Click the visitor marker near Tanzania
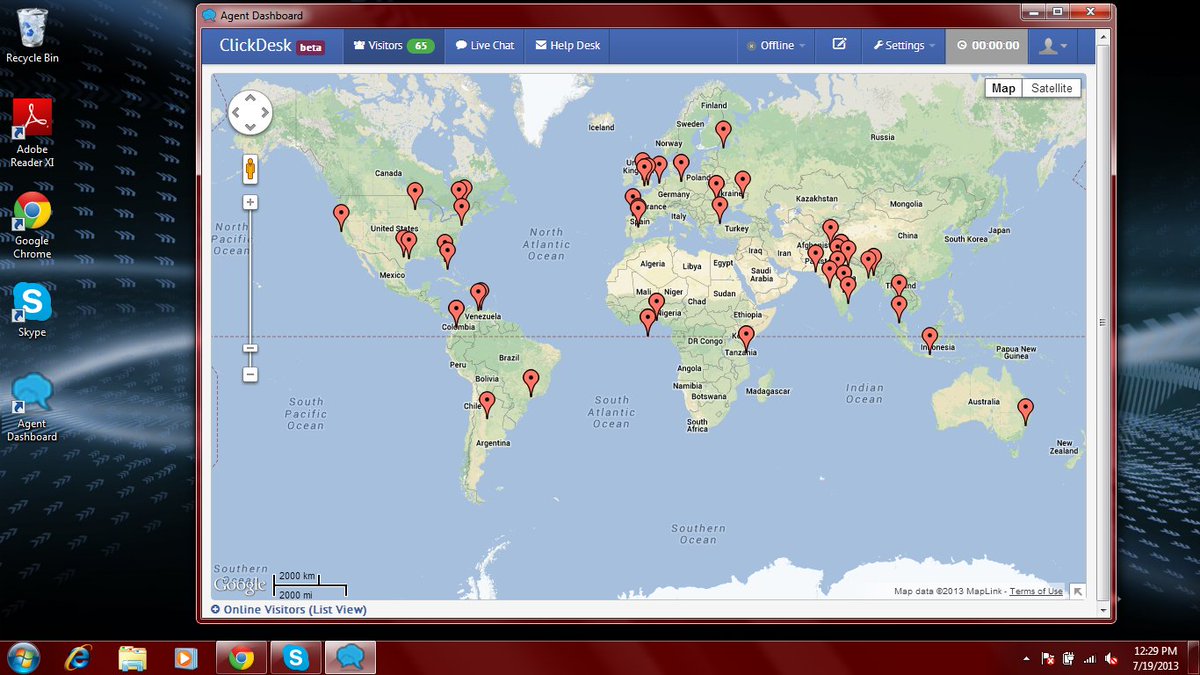 pyautogui.click(x=746, y=338)
